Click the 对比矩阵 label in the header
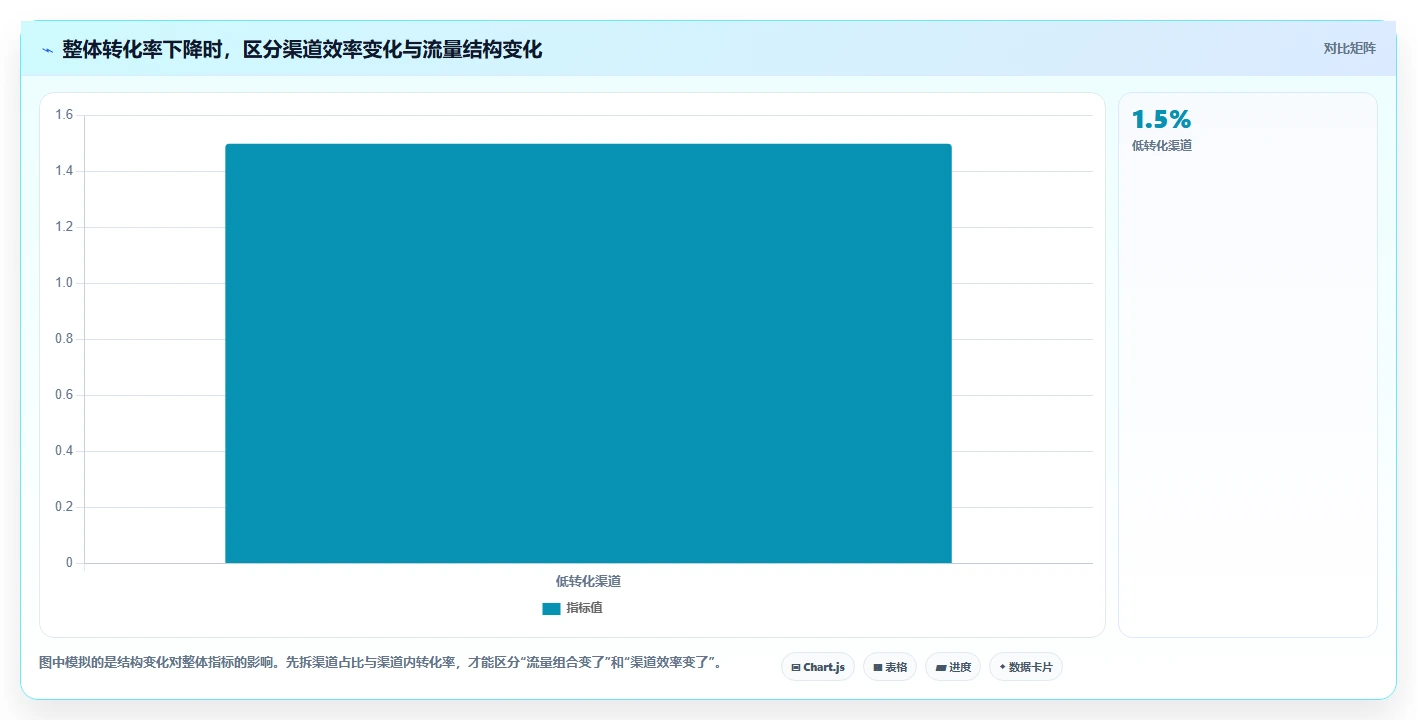This screenshot has width=1417, height=720. click(x=1349, y=48)
